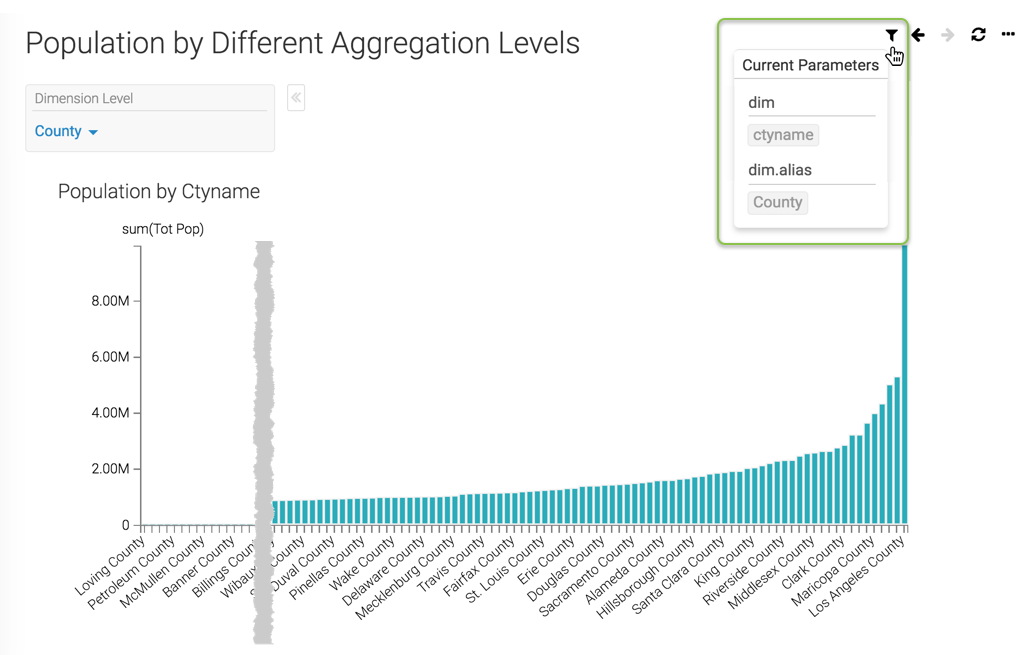Click the County tag under dim.alias
1027x655 pixels.
point(777,202)
